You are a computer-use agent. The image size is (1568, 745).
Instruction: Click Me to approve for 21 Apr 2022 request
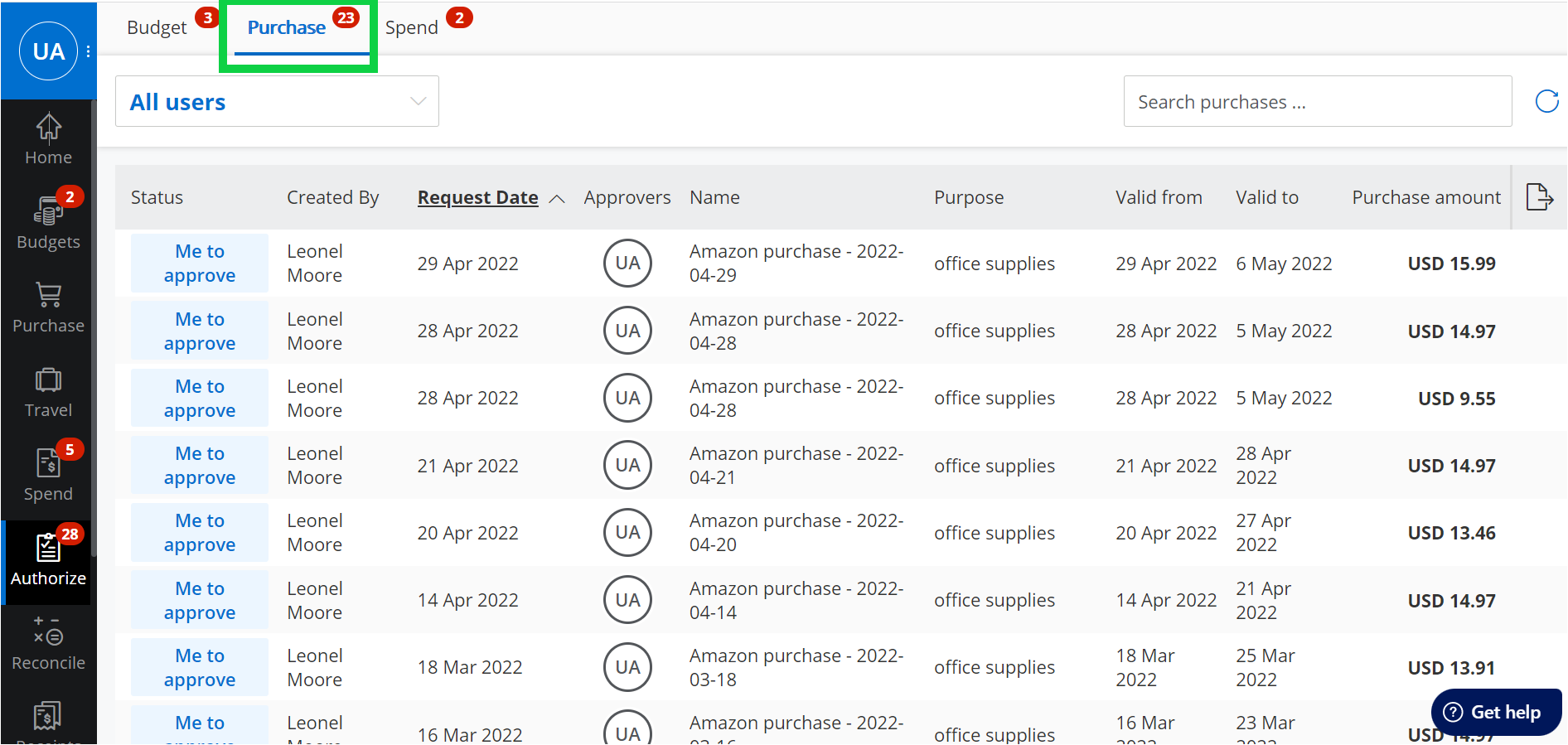click(x=199, y=465)
